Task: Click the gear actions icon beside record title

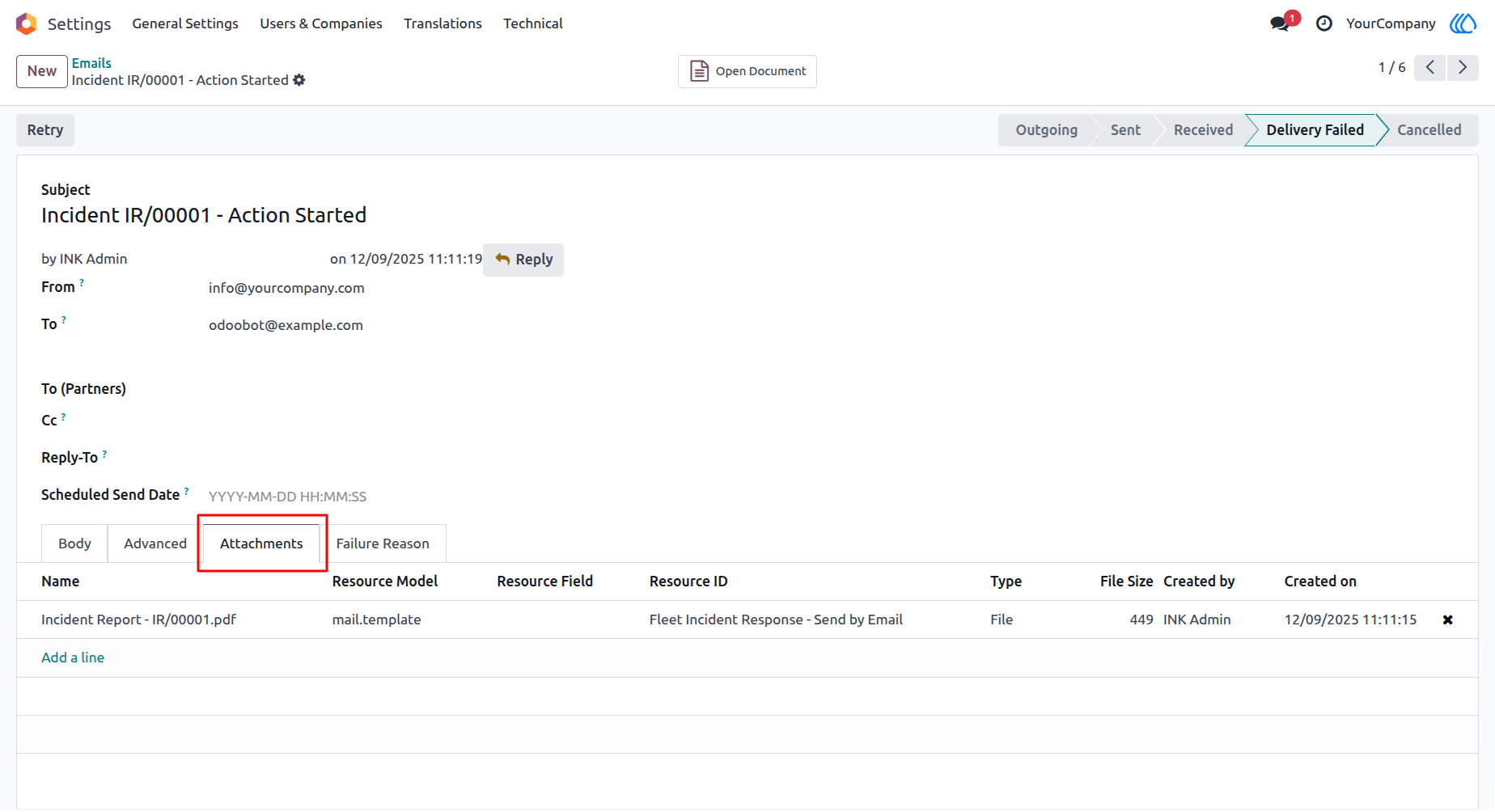Action: [x=299, y=80]
